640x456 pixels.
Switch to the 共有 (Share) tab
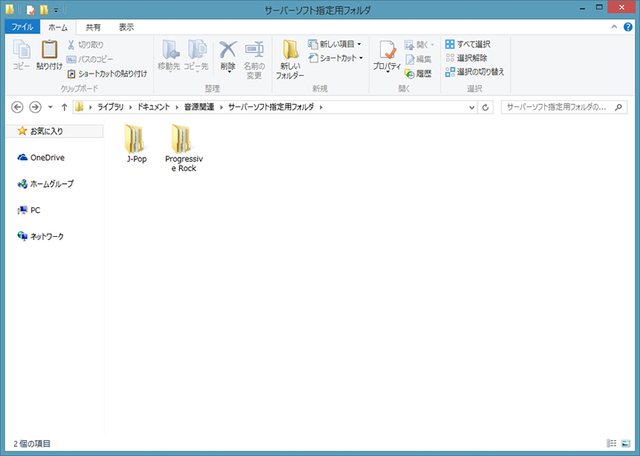tap(92, 27)
